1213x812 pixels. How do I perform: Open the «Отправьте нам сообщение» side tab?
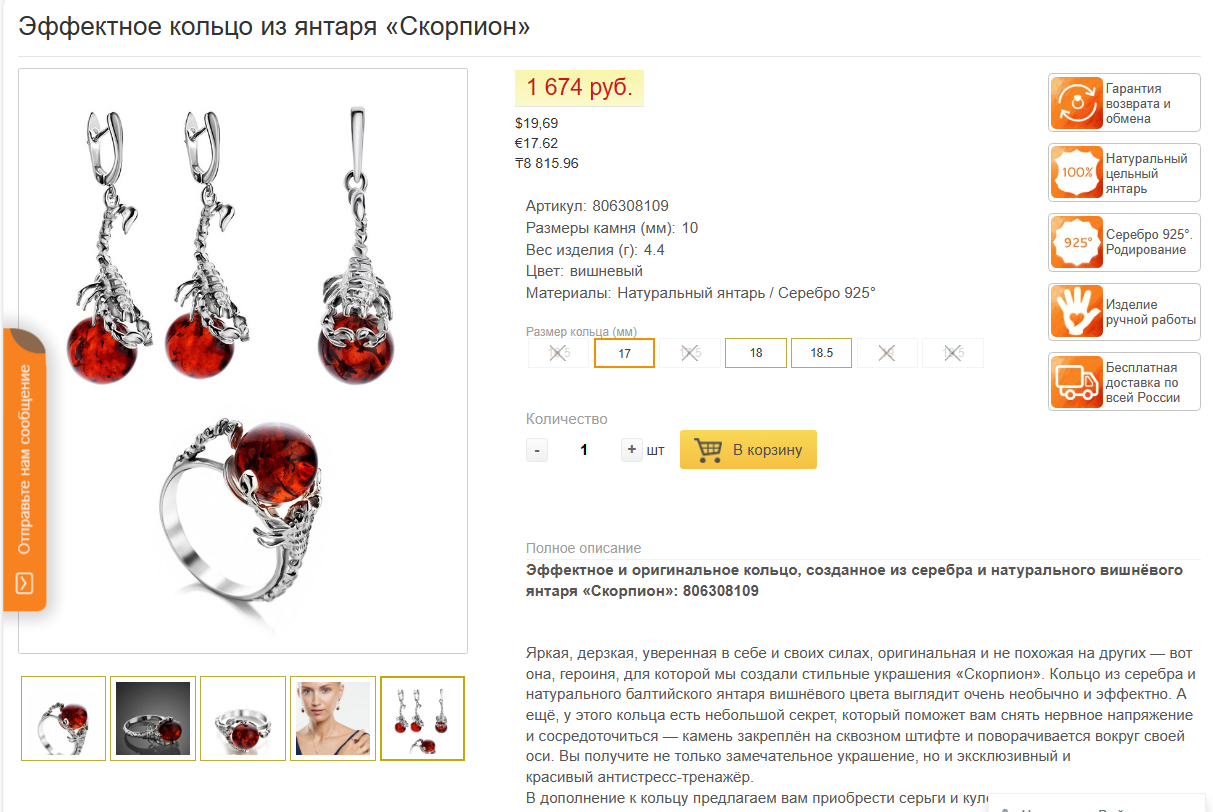24,469
